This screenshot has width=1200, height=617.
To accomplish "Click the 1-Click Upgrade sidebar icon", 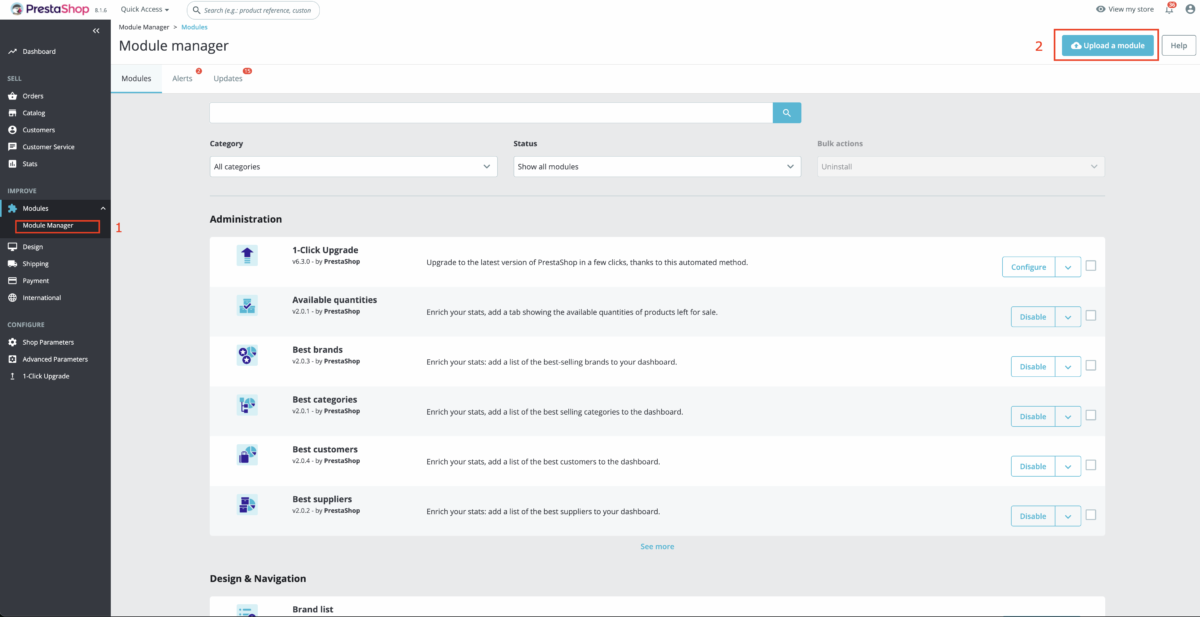I will (x=12, y=376).
